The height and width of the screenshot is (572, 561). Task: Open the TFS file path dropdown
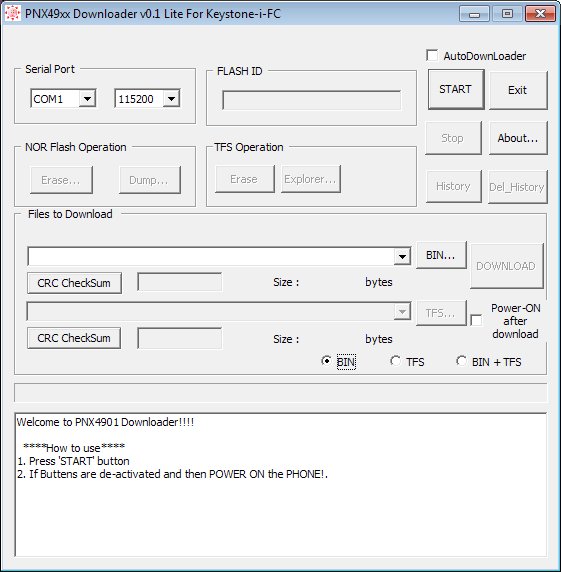402,312
